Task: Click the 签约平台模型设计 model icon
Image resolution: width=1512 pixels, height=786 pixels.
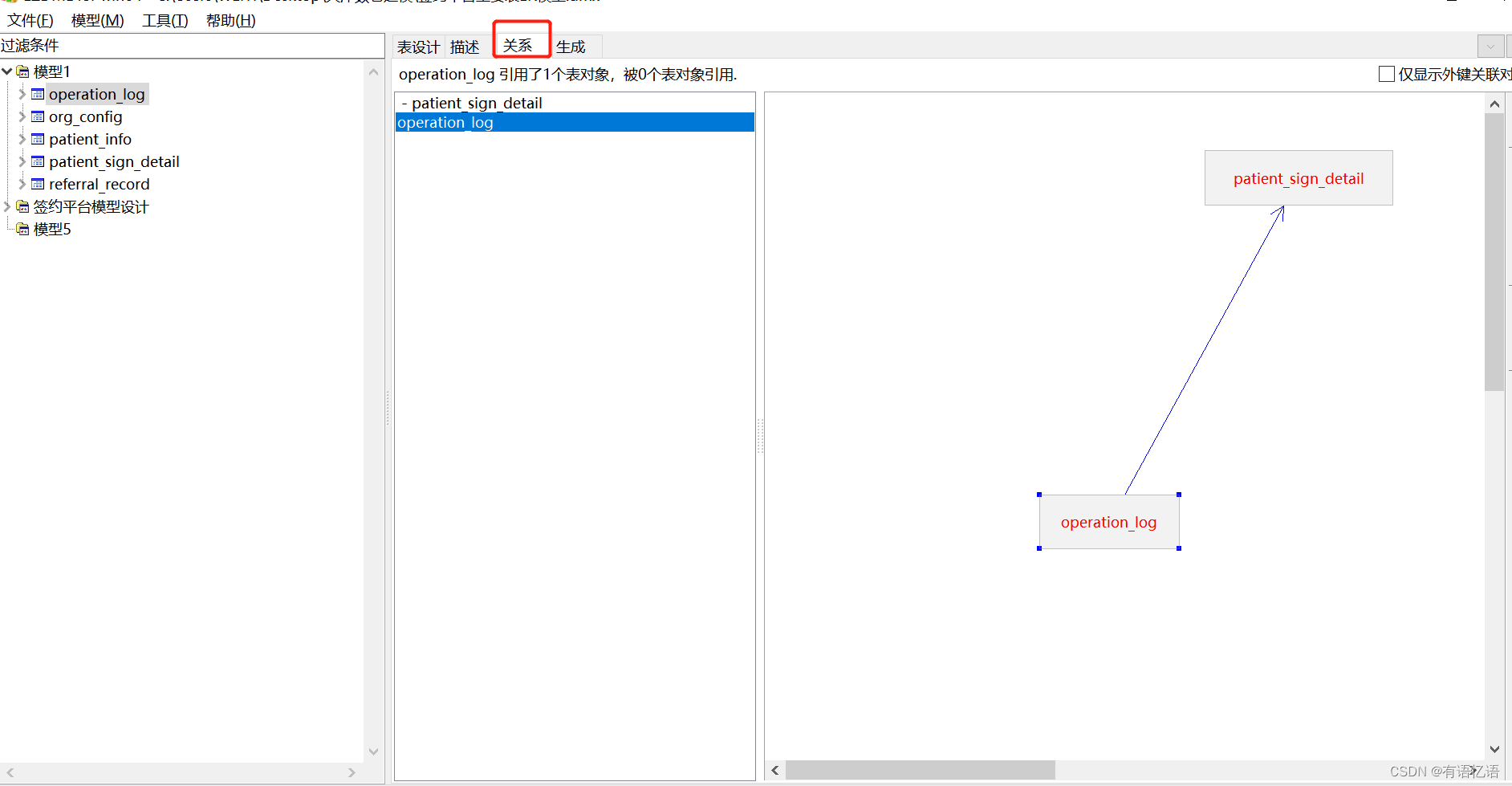Action: 22,206
